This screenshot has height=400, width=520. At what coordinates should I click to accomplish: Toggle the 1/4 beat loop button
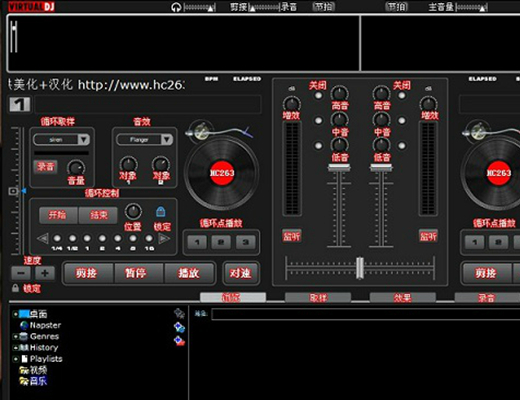(57, 238)
